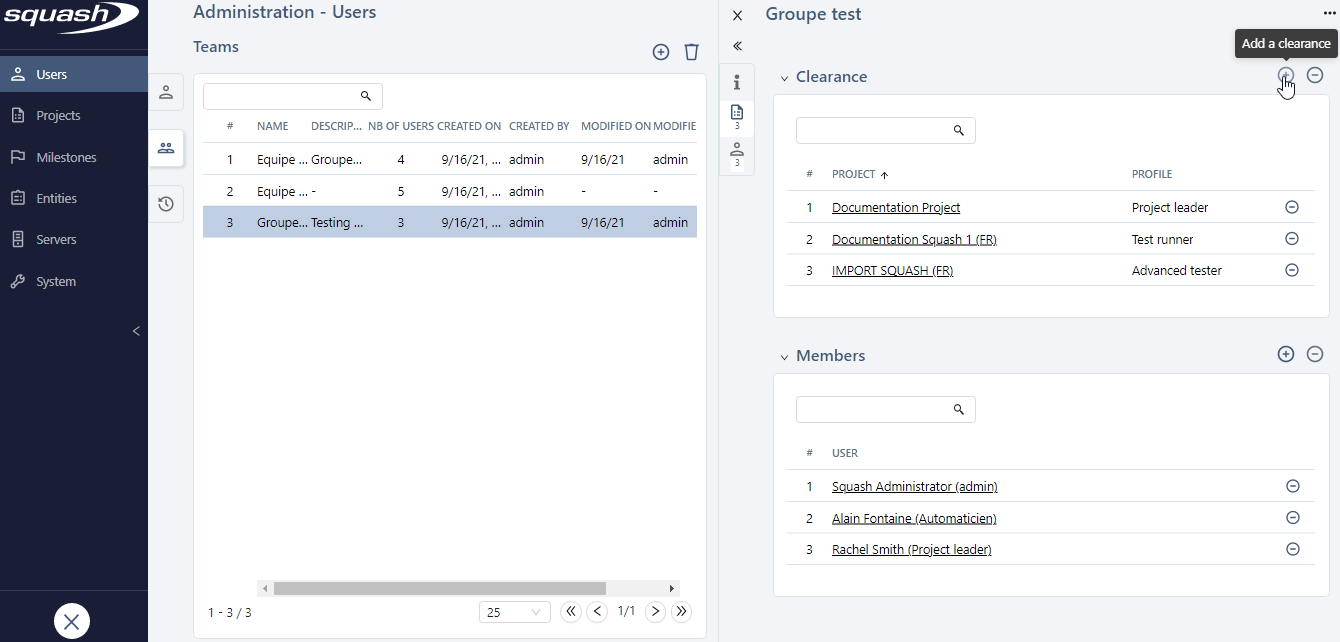The image size is (1340, 642).
Task: Open the three-dot menu for Groupe test
Action: click(1329, 14)
